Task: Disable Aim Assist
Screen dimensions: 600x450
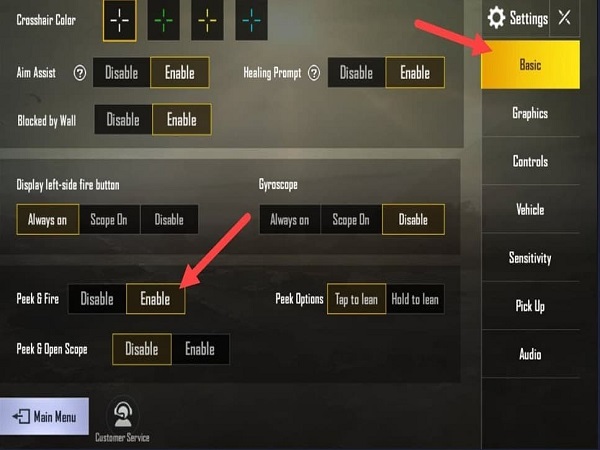Action: [122, 73]
